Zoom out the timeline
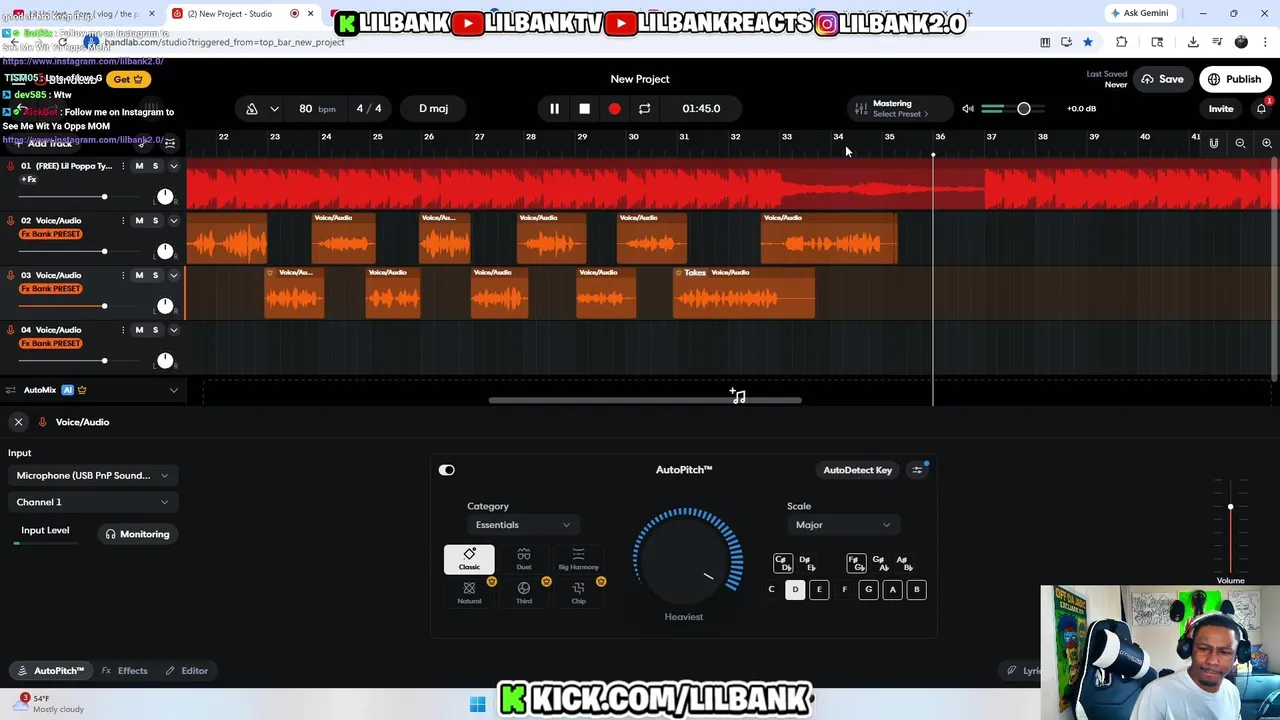Screen dimensions: 1280x720 (x=1240, y=144)
